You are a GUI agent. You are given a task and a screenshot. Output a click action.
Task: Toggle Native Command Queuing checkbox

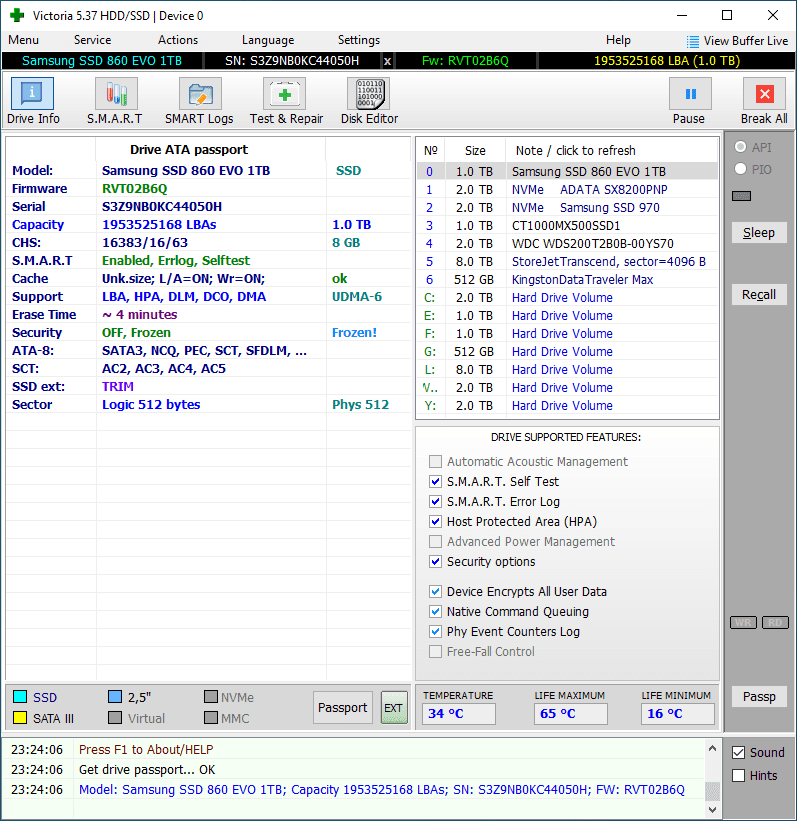[435, 611]
